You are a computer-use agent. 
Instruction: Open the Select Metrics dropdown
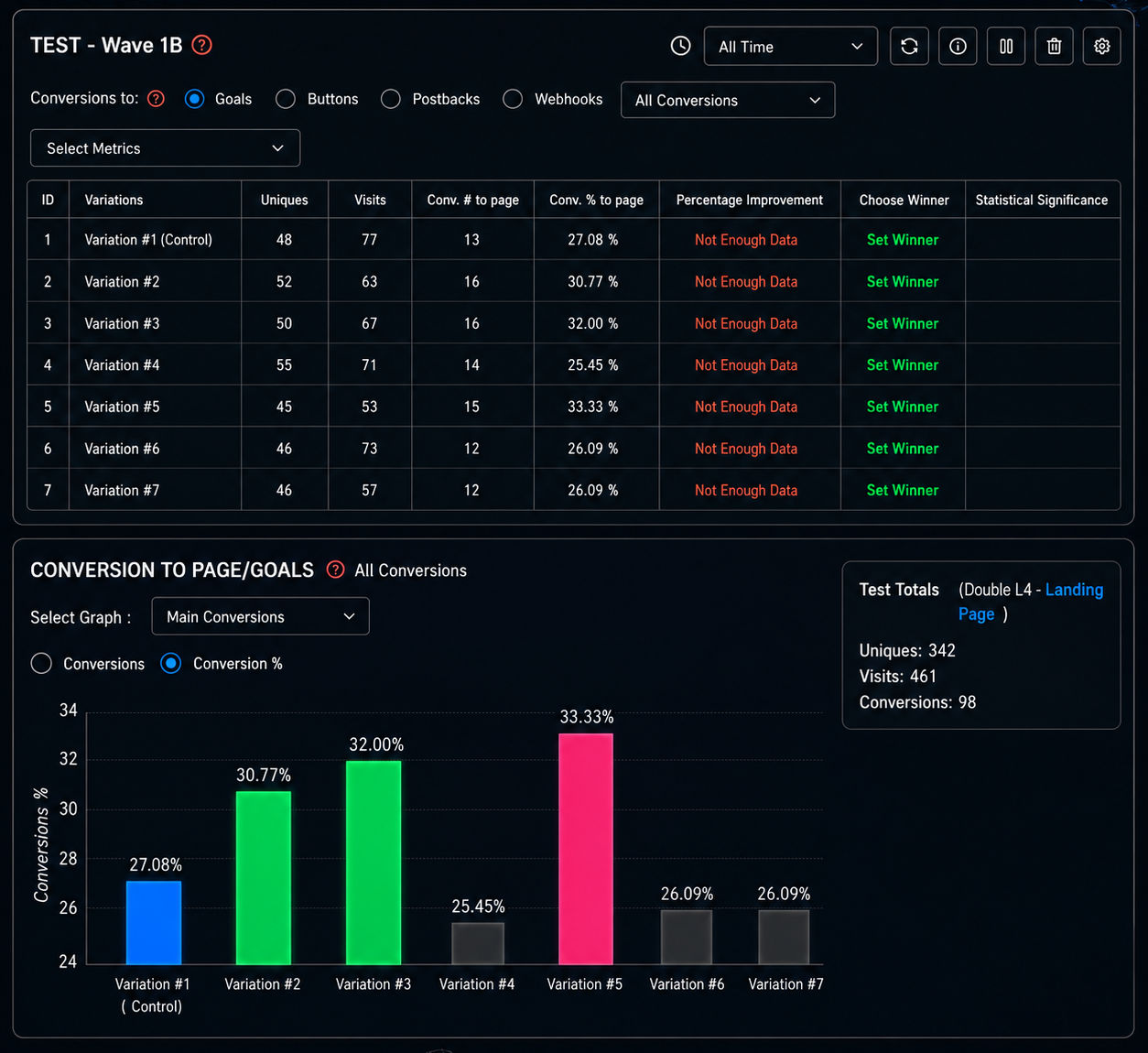click(165, 148)
